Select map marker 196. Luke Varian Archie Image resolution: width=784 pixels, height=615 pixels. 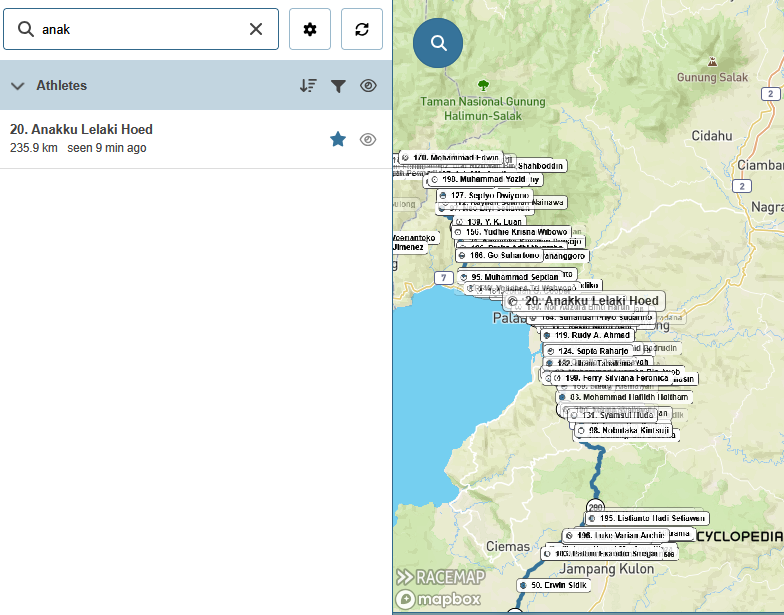[615, 536]
